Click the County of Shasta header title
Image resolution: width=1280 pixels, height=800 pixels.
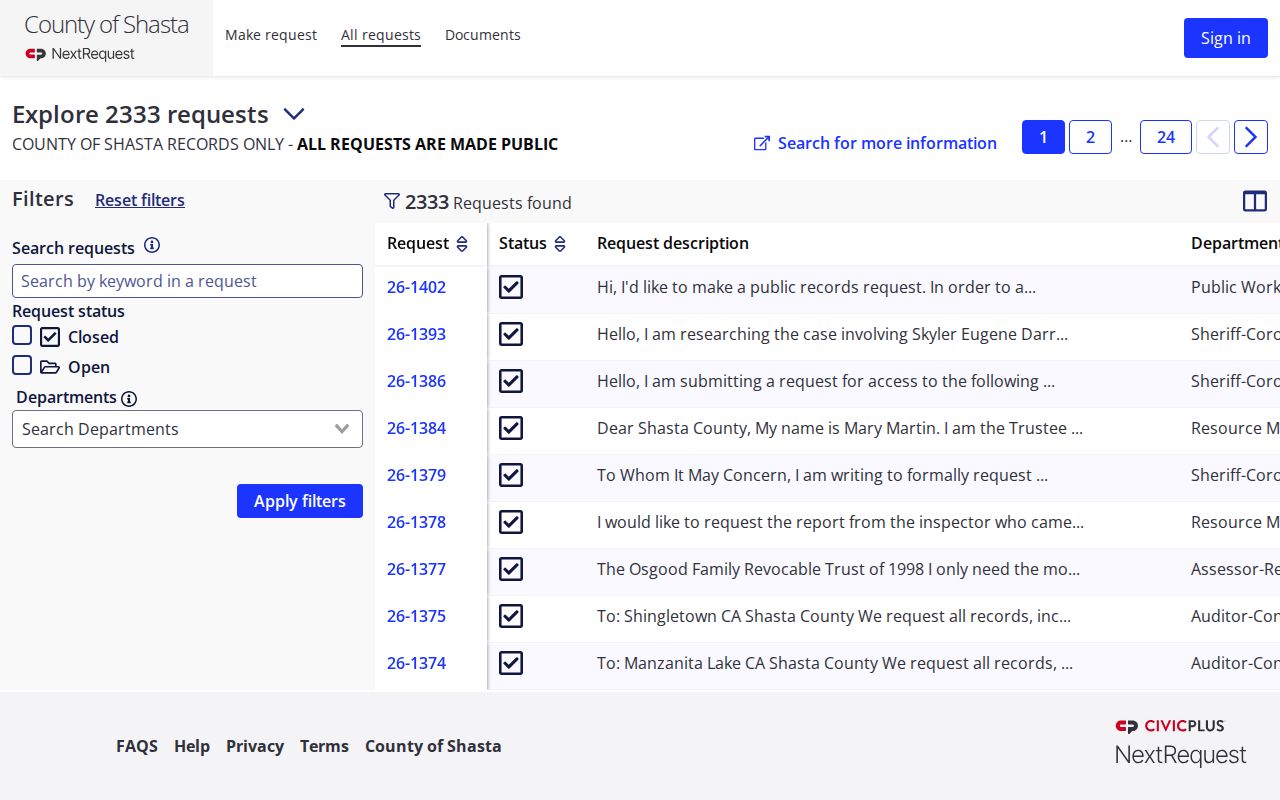point(106,25)
